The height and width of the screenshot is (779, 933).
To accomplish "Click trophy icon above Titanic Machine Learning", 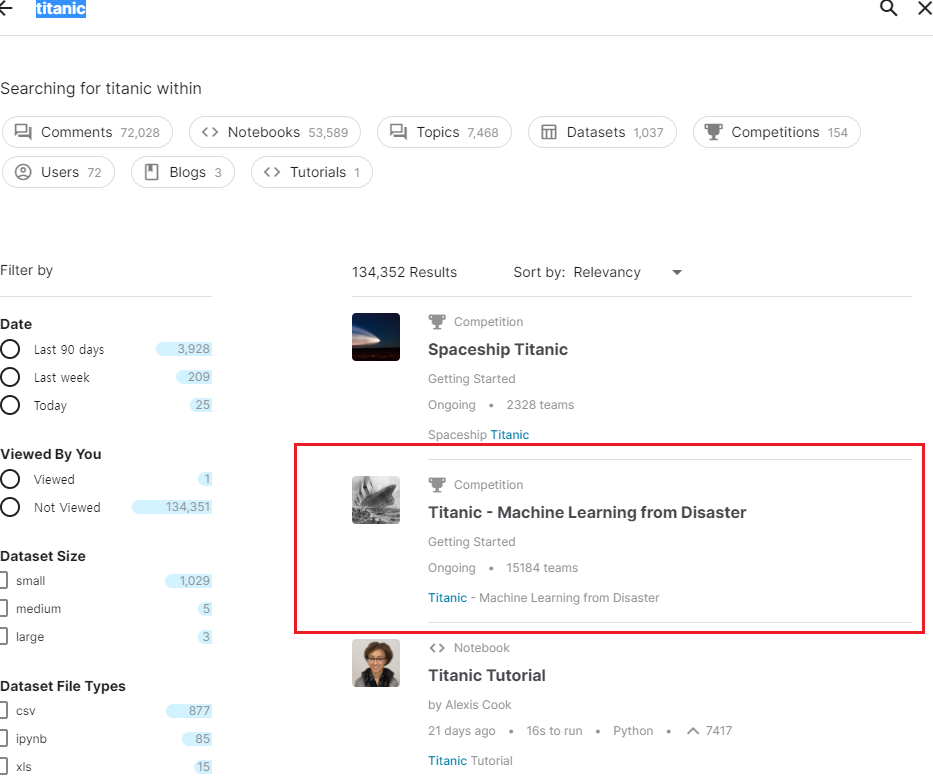I will pyautogui.click(x=437, y=485).
